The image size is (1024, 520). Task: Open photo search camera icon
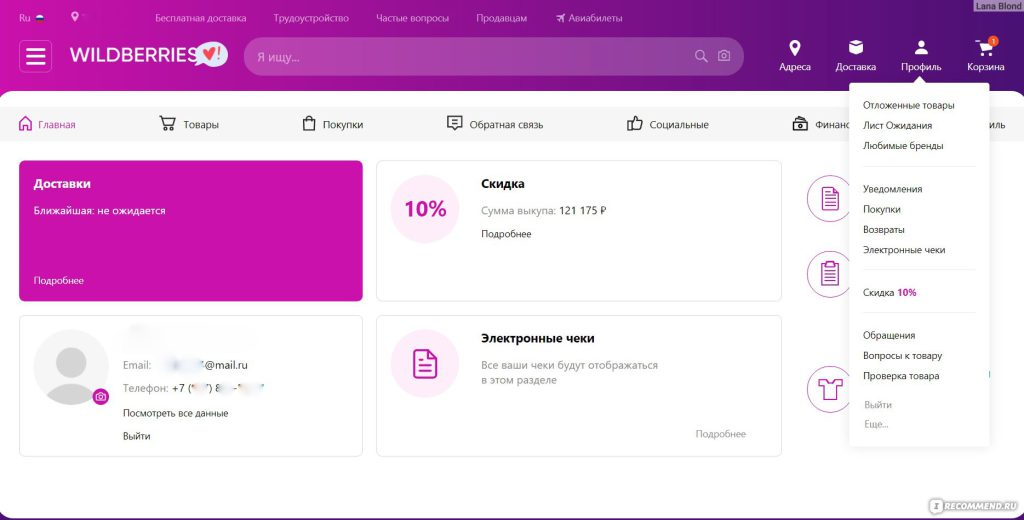724,56
